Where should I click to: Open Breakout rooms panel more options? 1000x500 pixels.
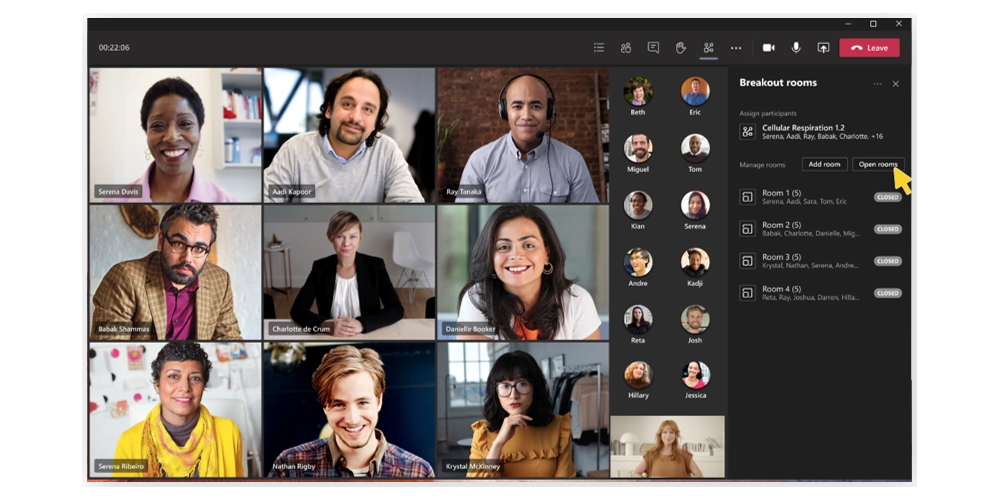(x=878, y=84)
